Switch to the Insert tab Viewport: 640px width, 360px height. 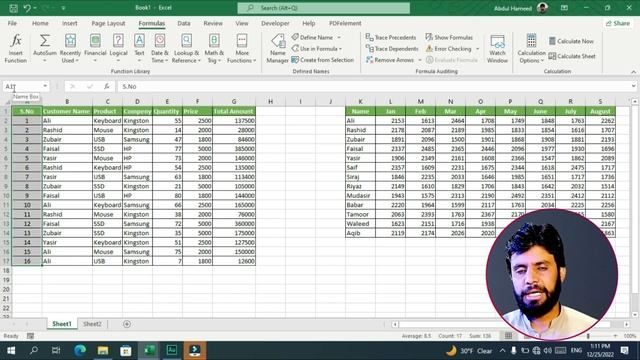click(x=69, y=23)
